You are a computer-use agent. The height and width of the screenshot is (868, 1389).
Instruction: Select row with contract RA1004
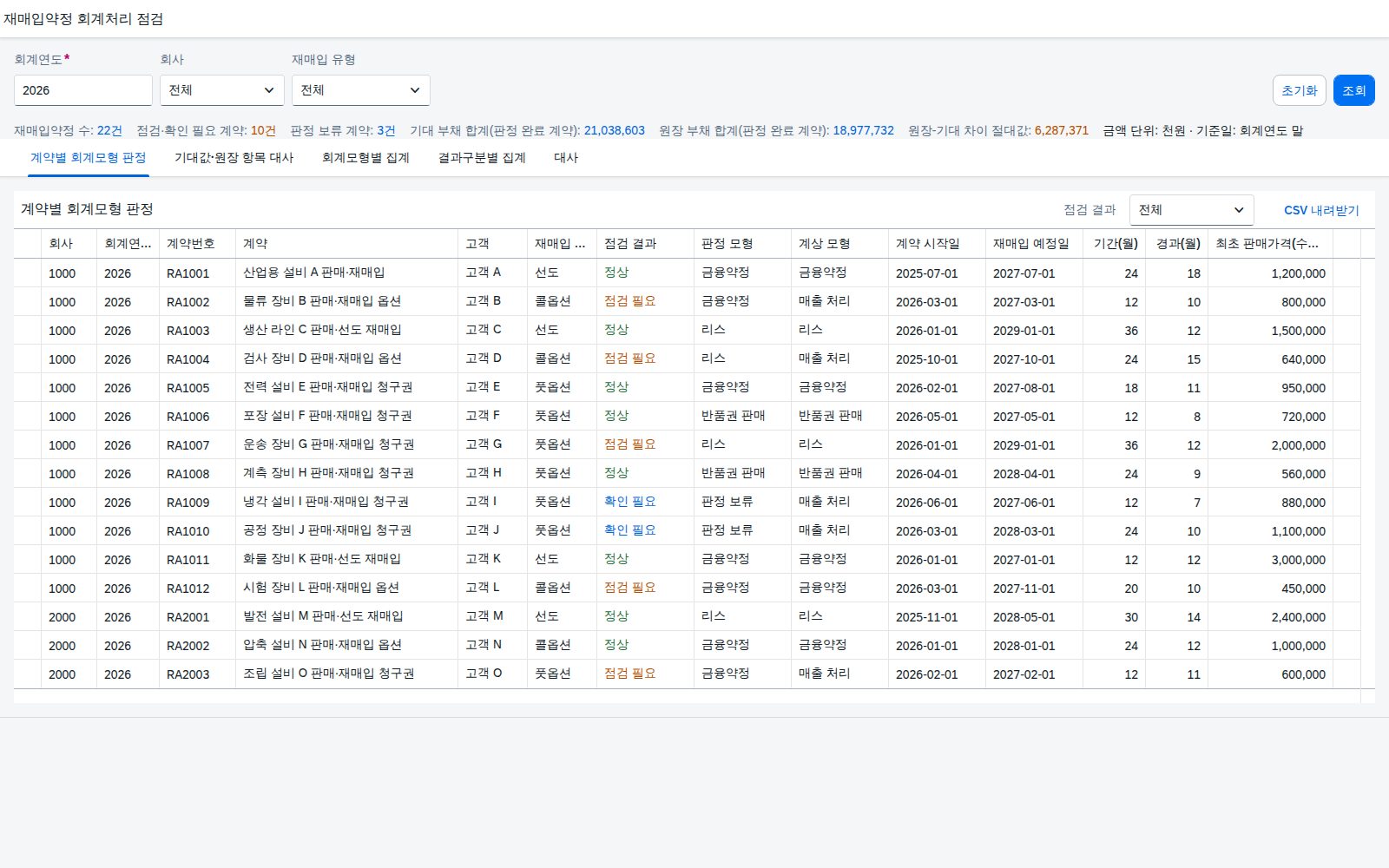click(x=688, y=359)
